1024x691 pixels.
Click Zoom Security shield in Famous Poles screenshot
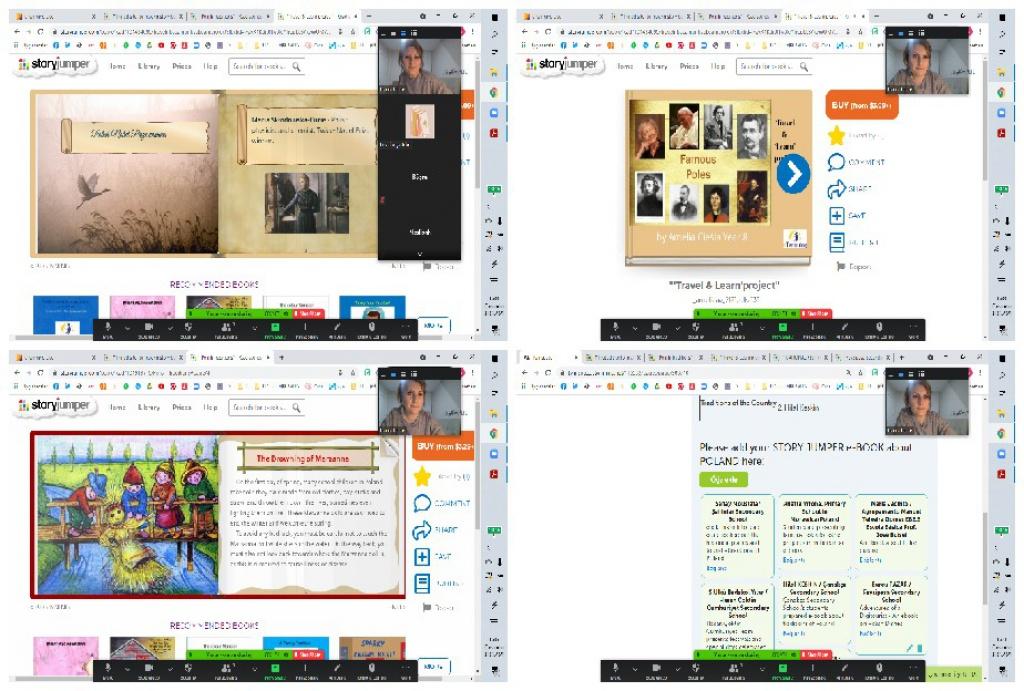[696, 327]
